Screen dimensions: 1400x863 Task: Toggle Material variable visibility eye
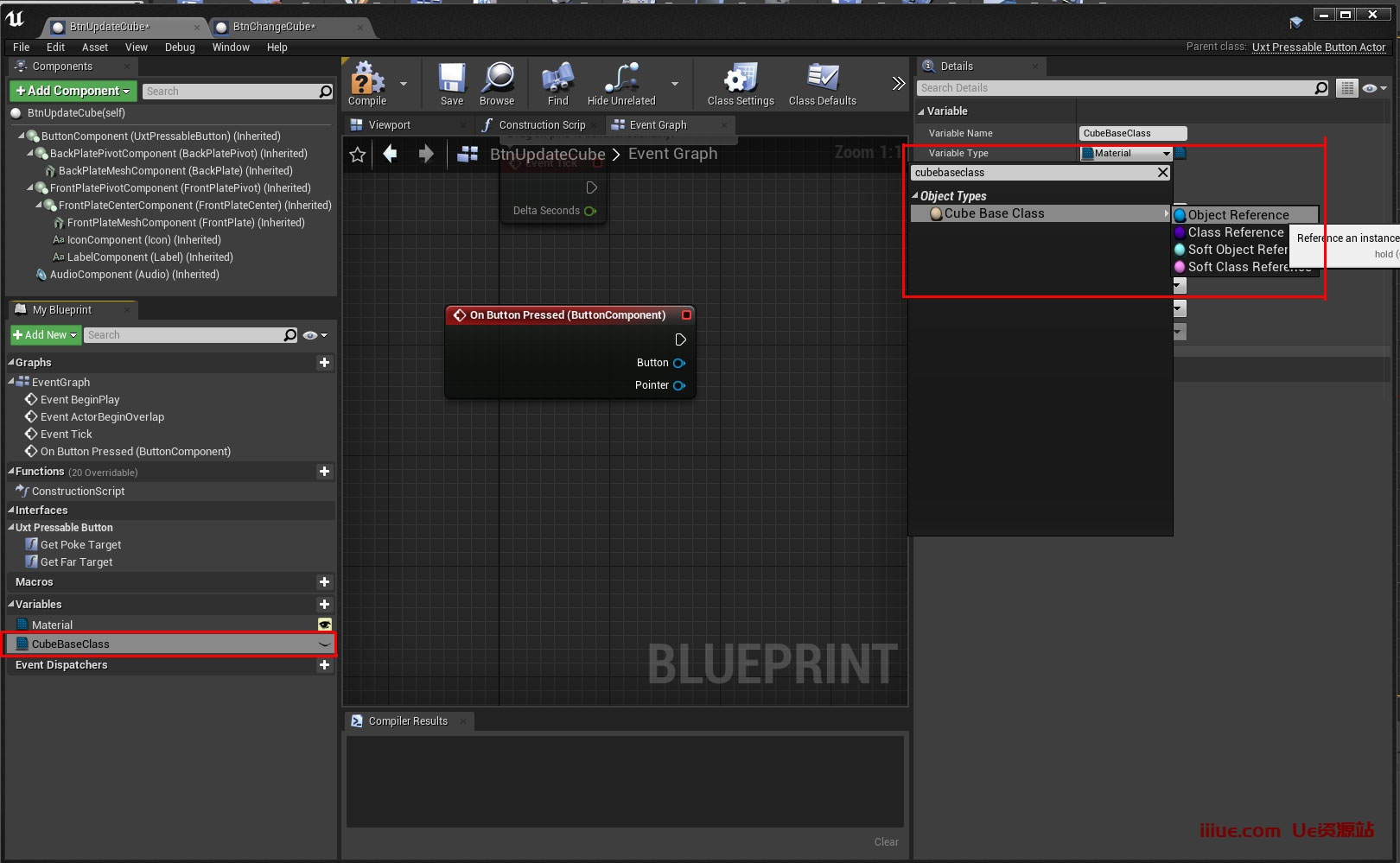(325, 625)
